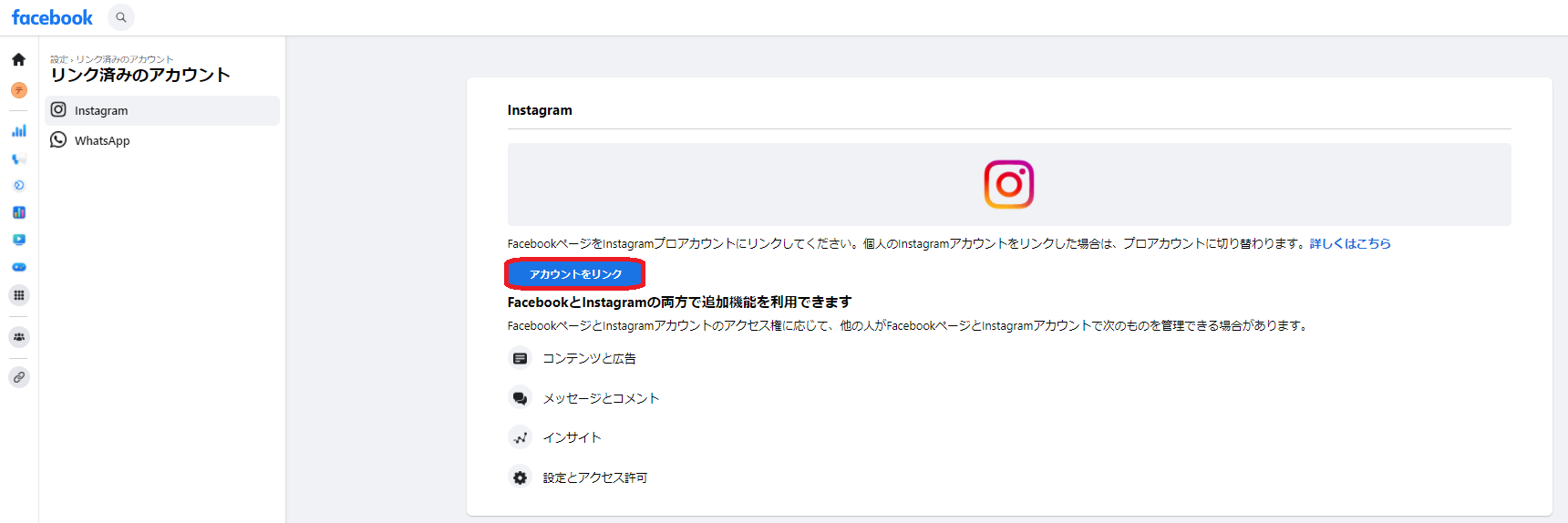Open the search magnifier icon
This screenshot has width=1568, height=523.
point(121,17)
